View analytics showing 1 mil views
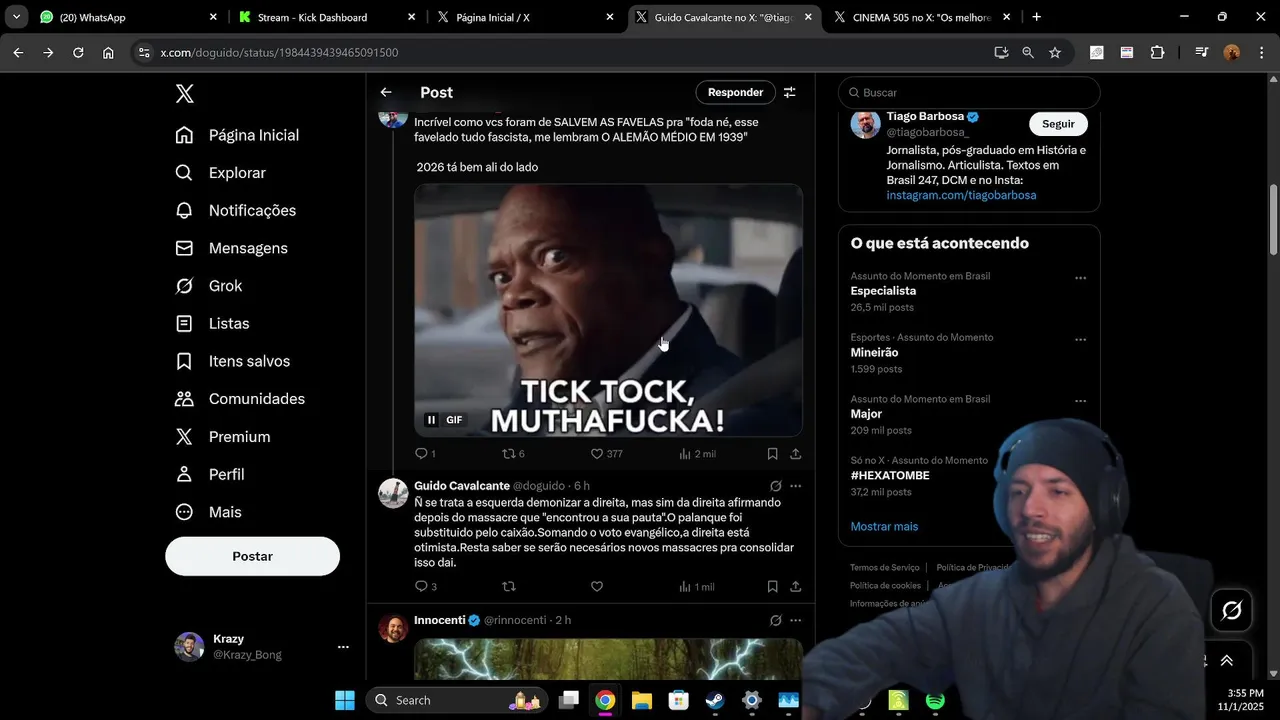This screenshot has height=720, width=1280. click(697, 587)
